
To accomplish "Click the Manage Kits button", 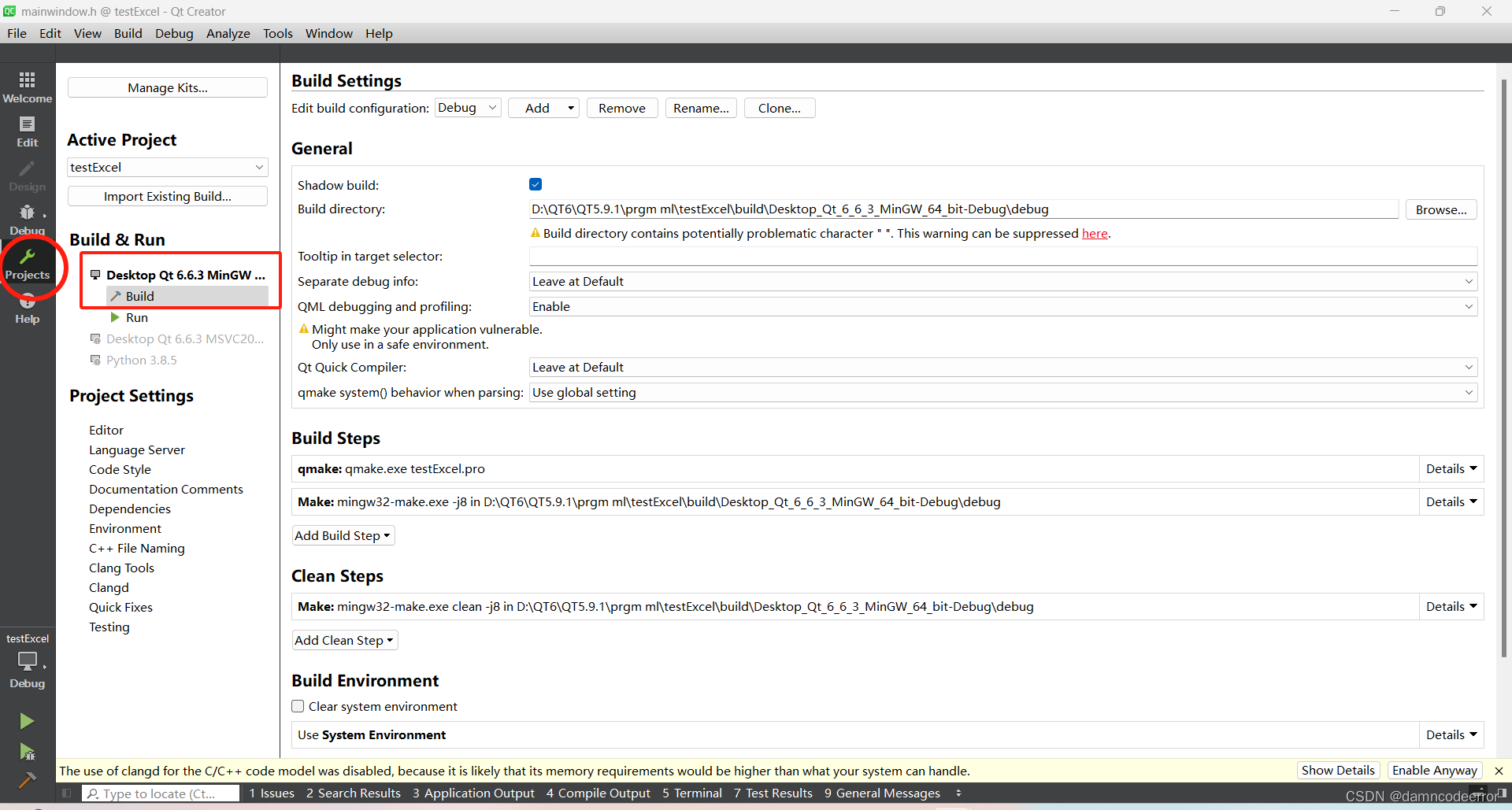I will point(168,87).
